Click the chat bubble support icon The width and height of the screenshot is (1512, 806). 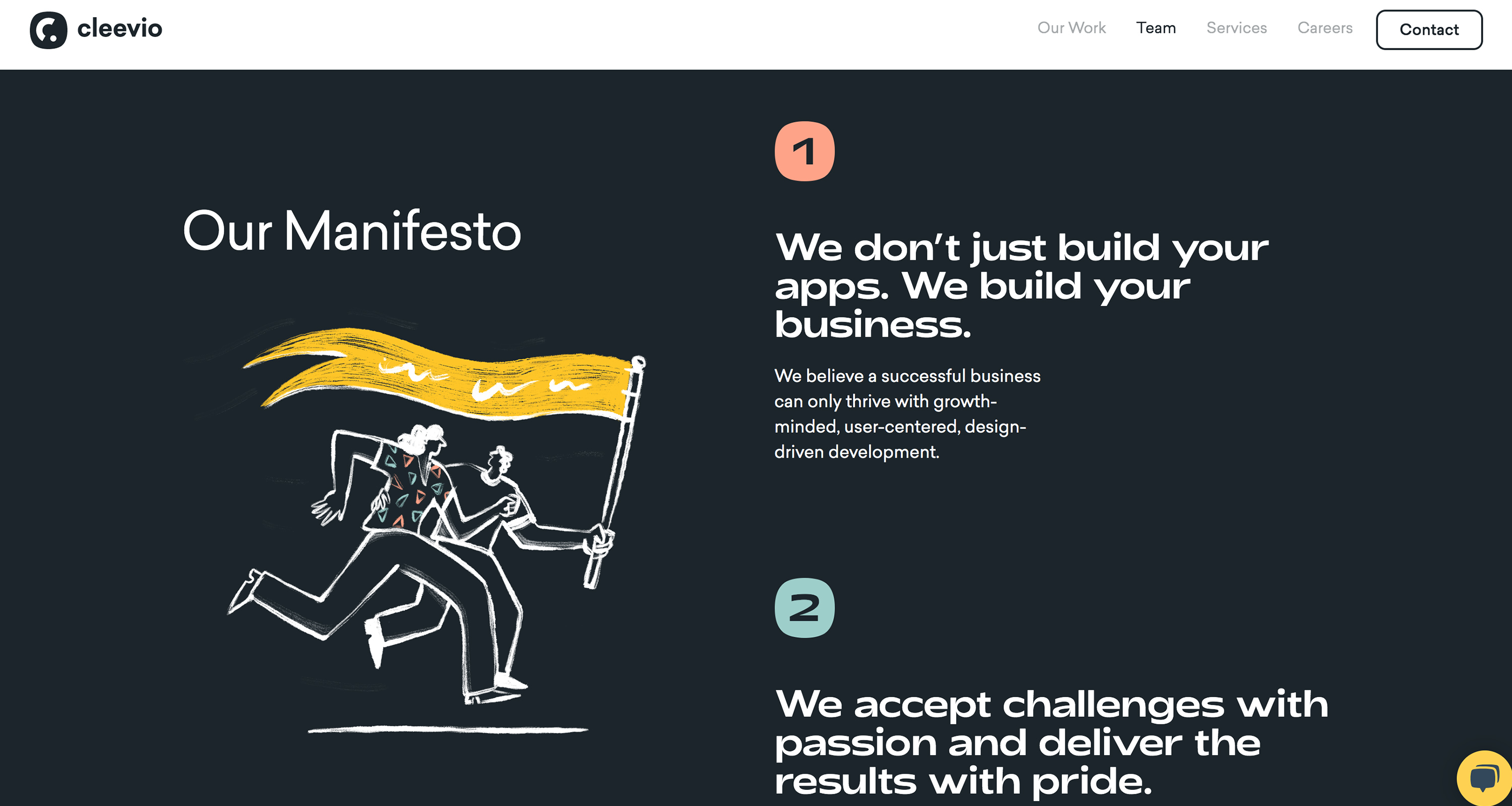tap(1484, 779)
